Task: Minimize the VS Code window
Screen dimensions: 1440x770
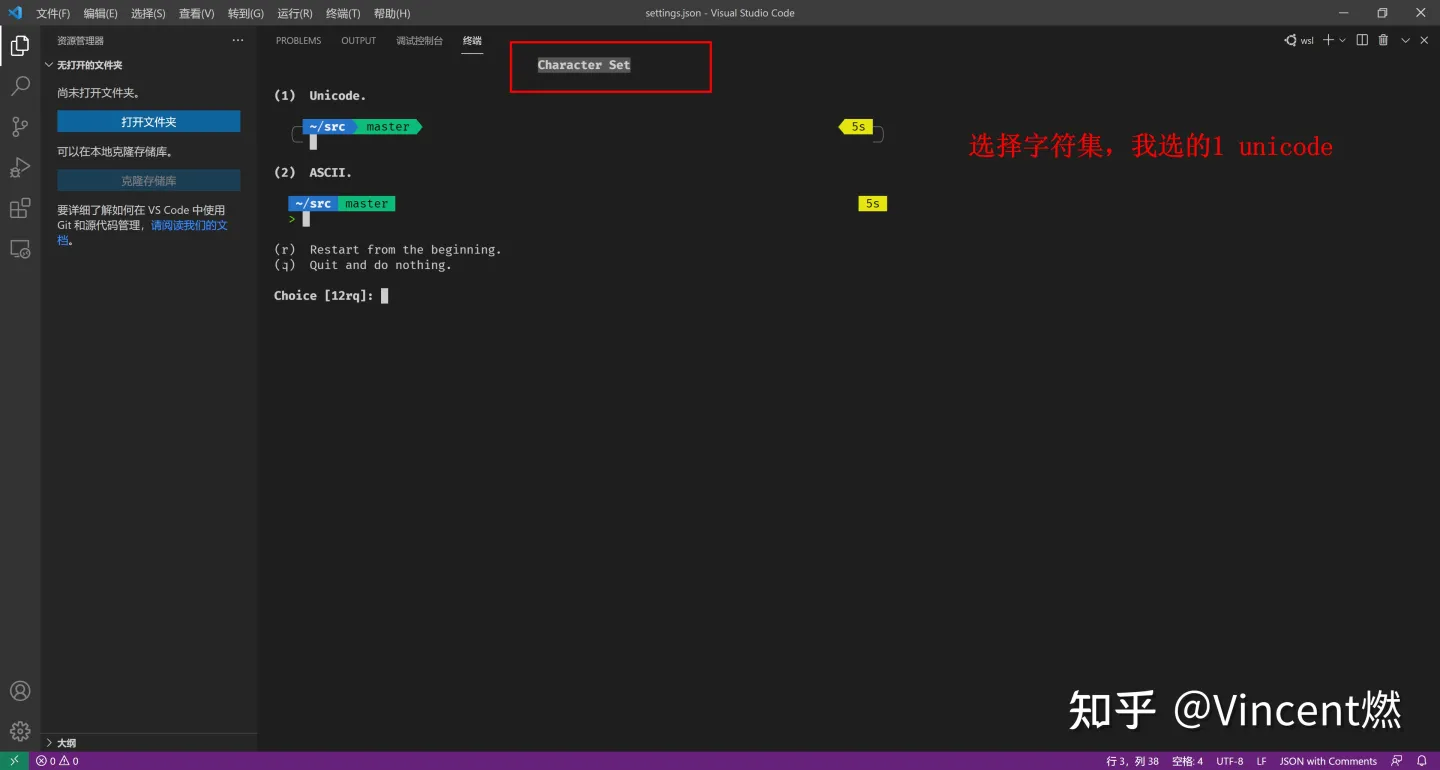Action: point(1343,13)
